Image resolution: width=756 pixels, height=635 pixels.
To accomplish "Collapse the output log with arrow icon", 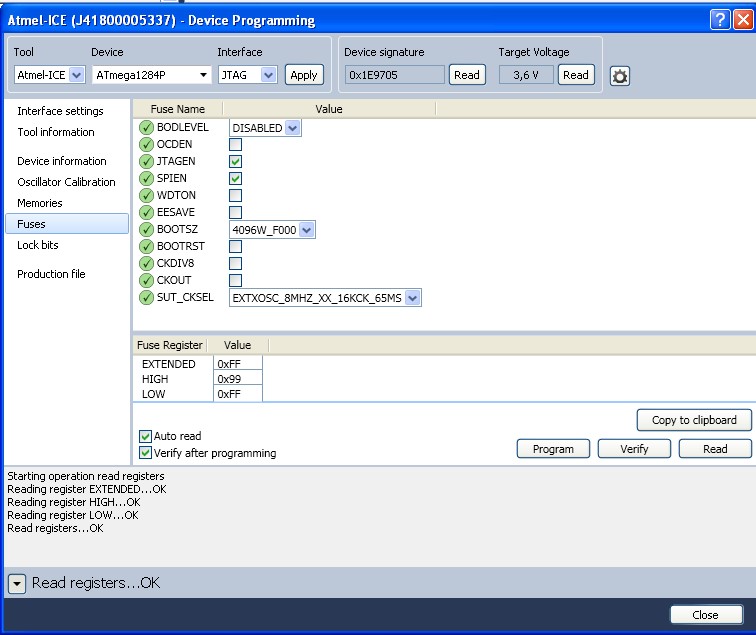I will click(x=17, y=584).
